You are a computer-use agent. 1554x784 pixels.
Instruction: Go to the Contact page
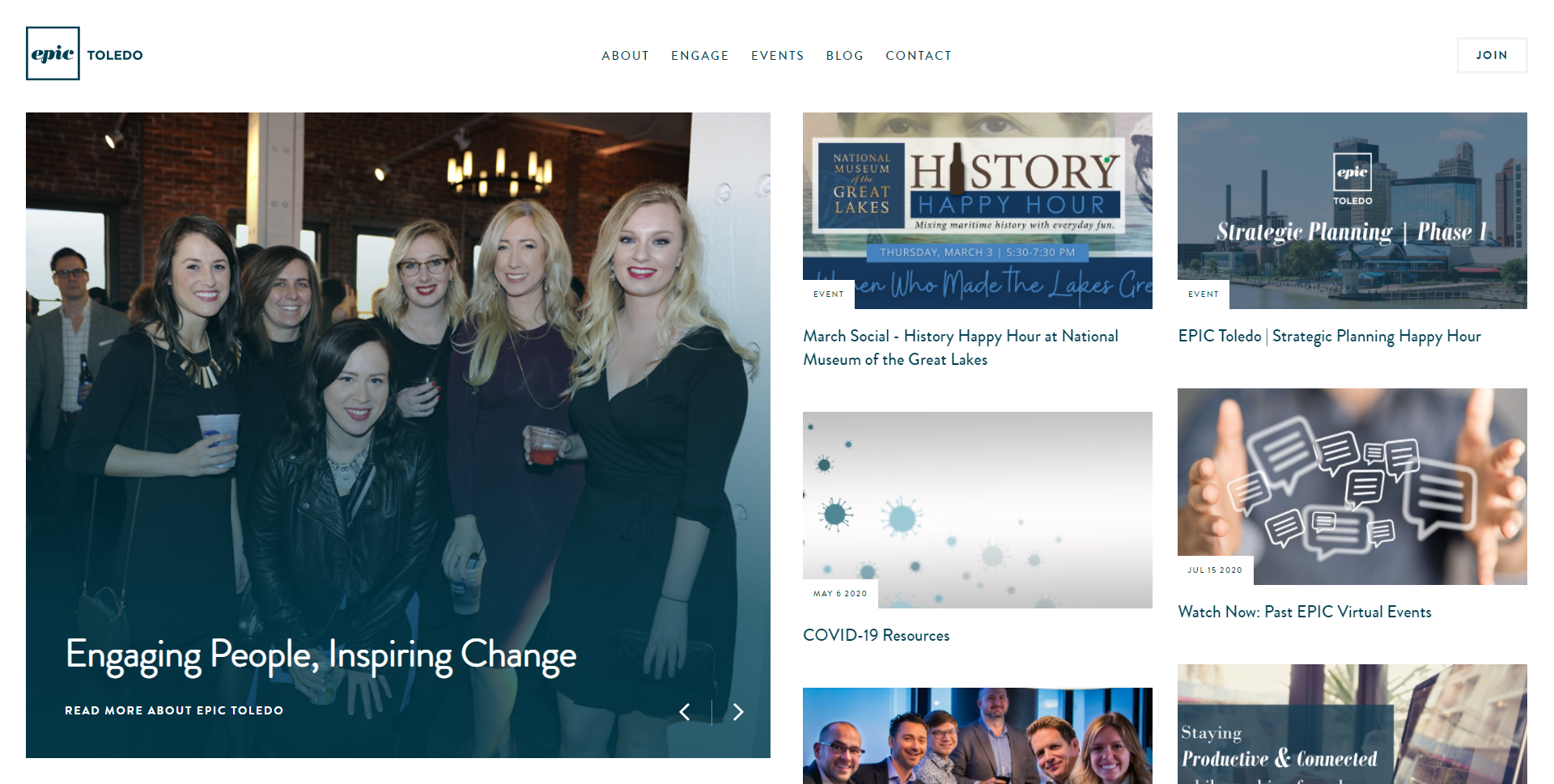click(919, 56)
